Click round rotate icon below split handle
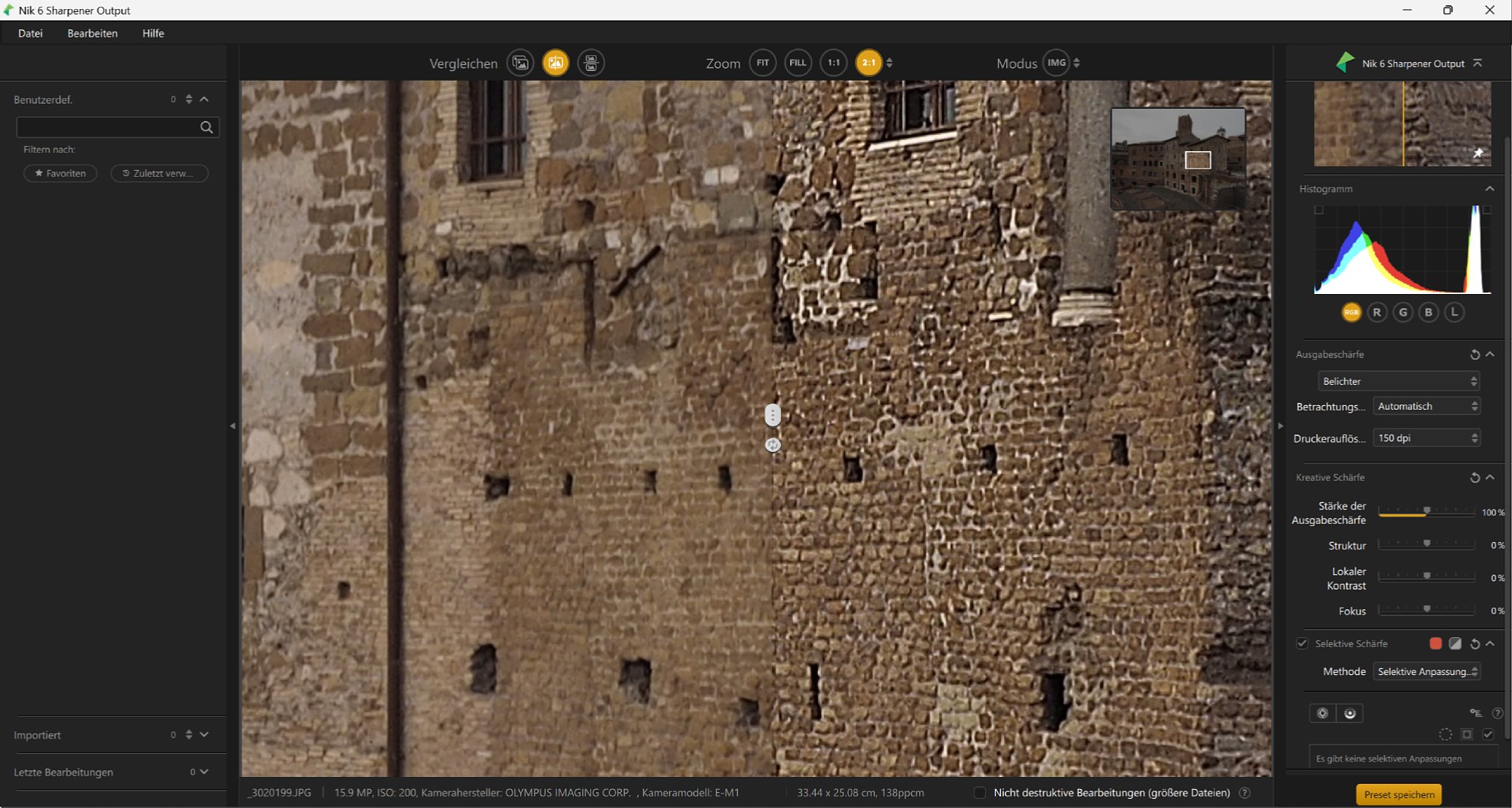This screenshot has height=808, width=1512. tap(772, 445)
